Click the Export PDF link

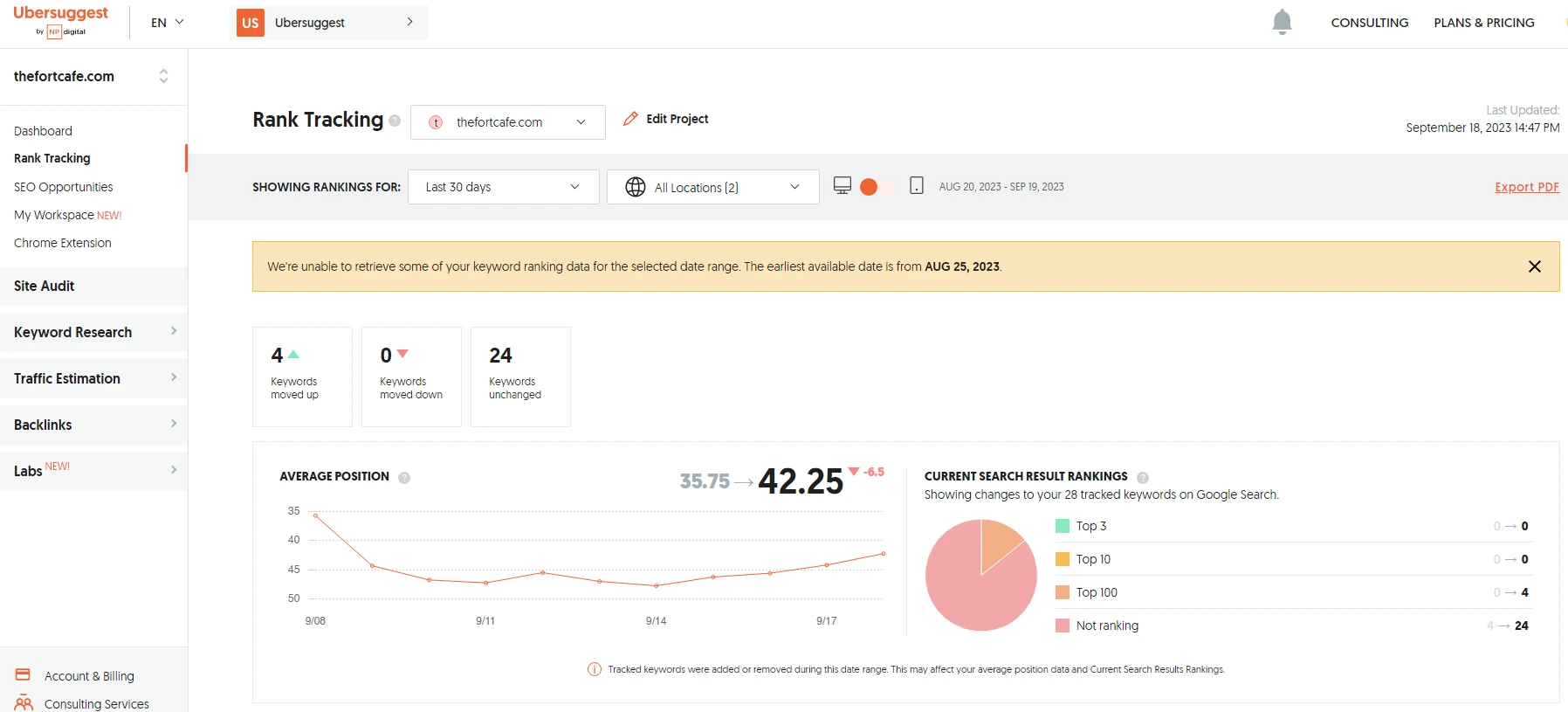pos(1527,187)
